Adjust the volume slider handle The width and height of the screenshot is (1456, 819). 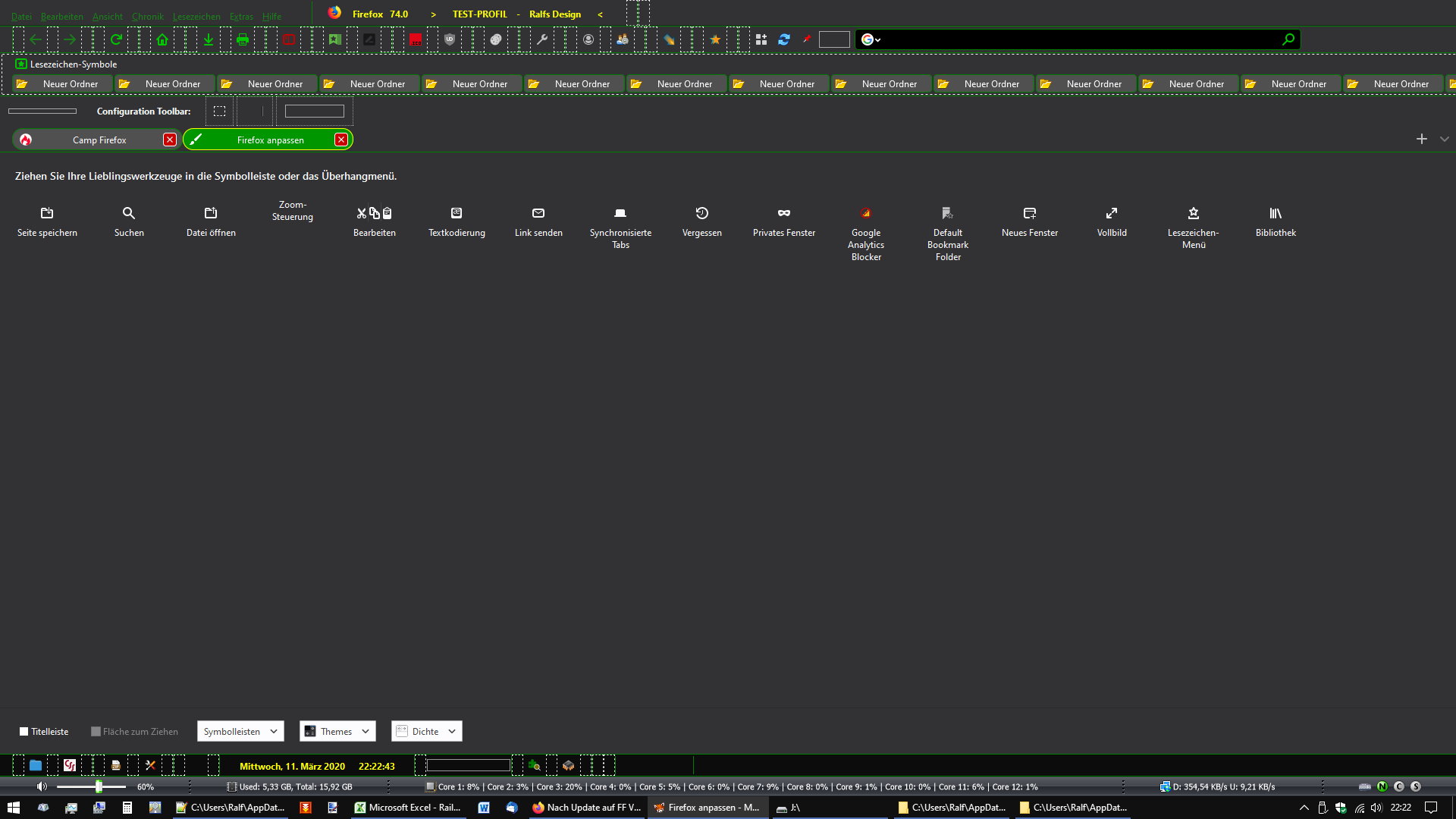pyautogui.click(x=99, y=786)
